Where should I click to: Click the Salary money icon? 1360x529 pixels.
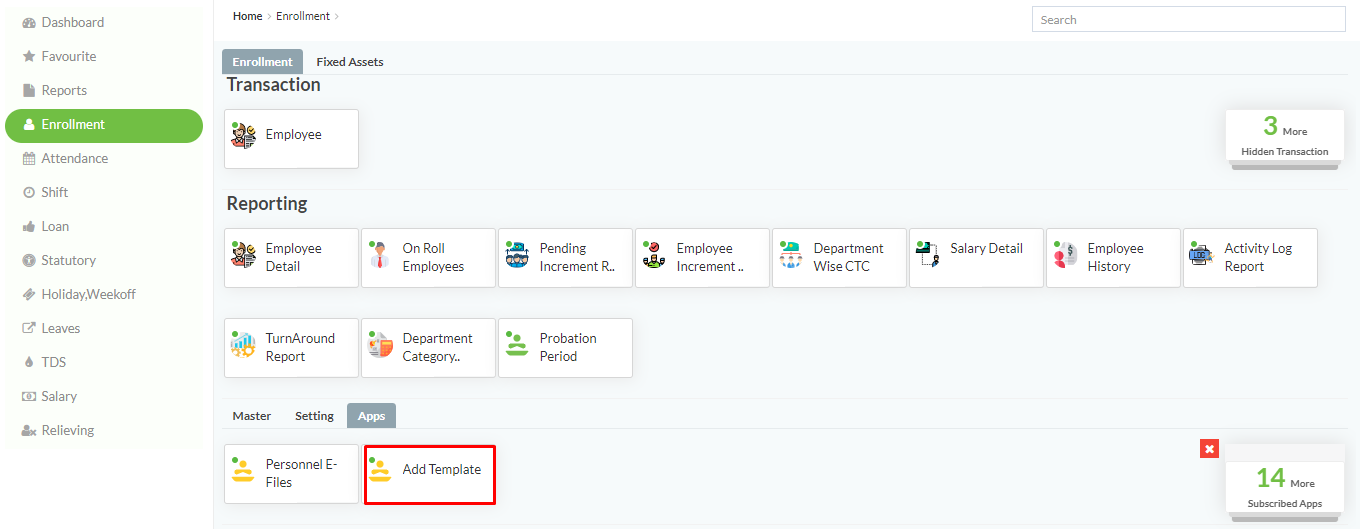click(29, 396)
